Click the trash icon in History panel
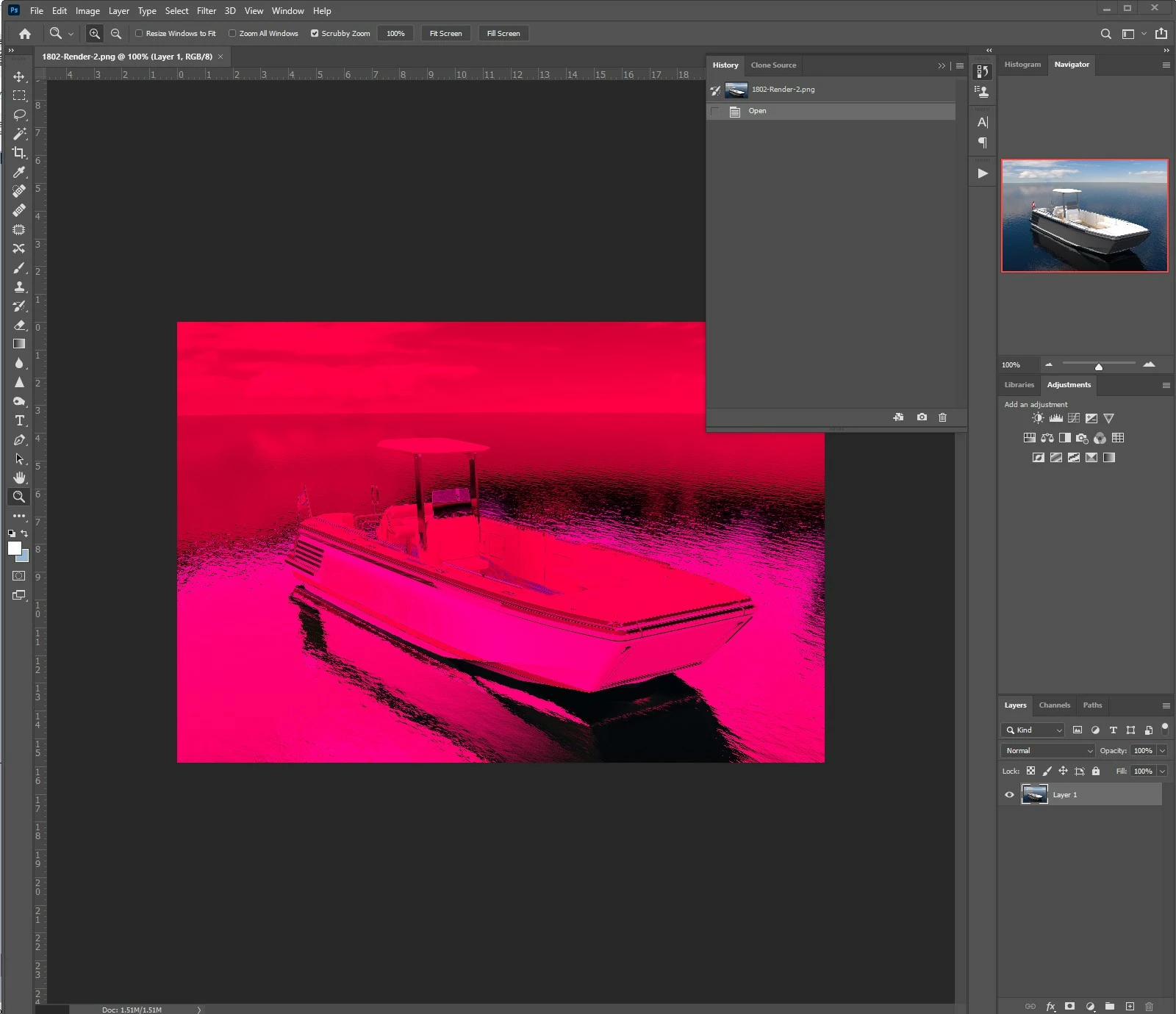This screenshot has width=1176, height=1014. pos(942,417)
